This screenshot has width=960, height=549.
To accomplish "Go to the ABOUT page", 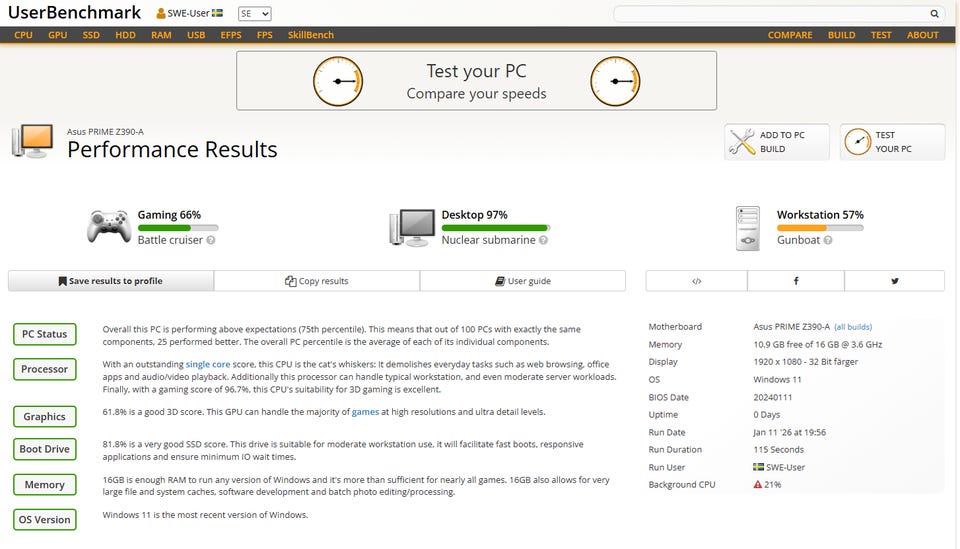I will (923, 35).
